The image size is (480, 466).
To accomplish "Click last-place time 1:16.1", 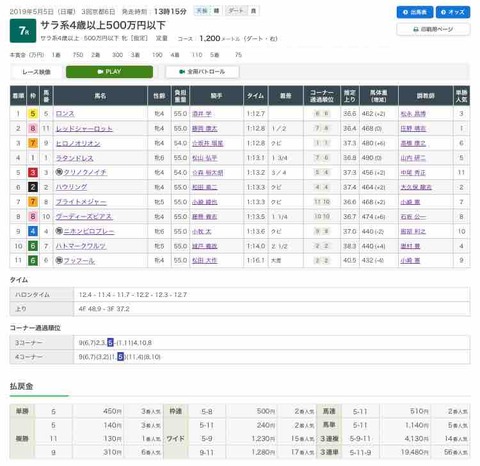I will (256, 260).
